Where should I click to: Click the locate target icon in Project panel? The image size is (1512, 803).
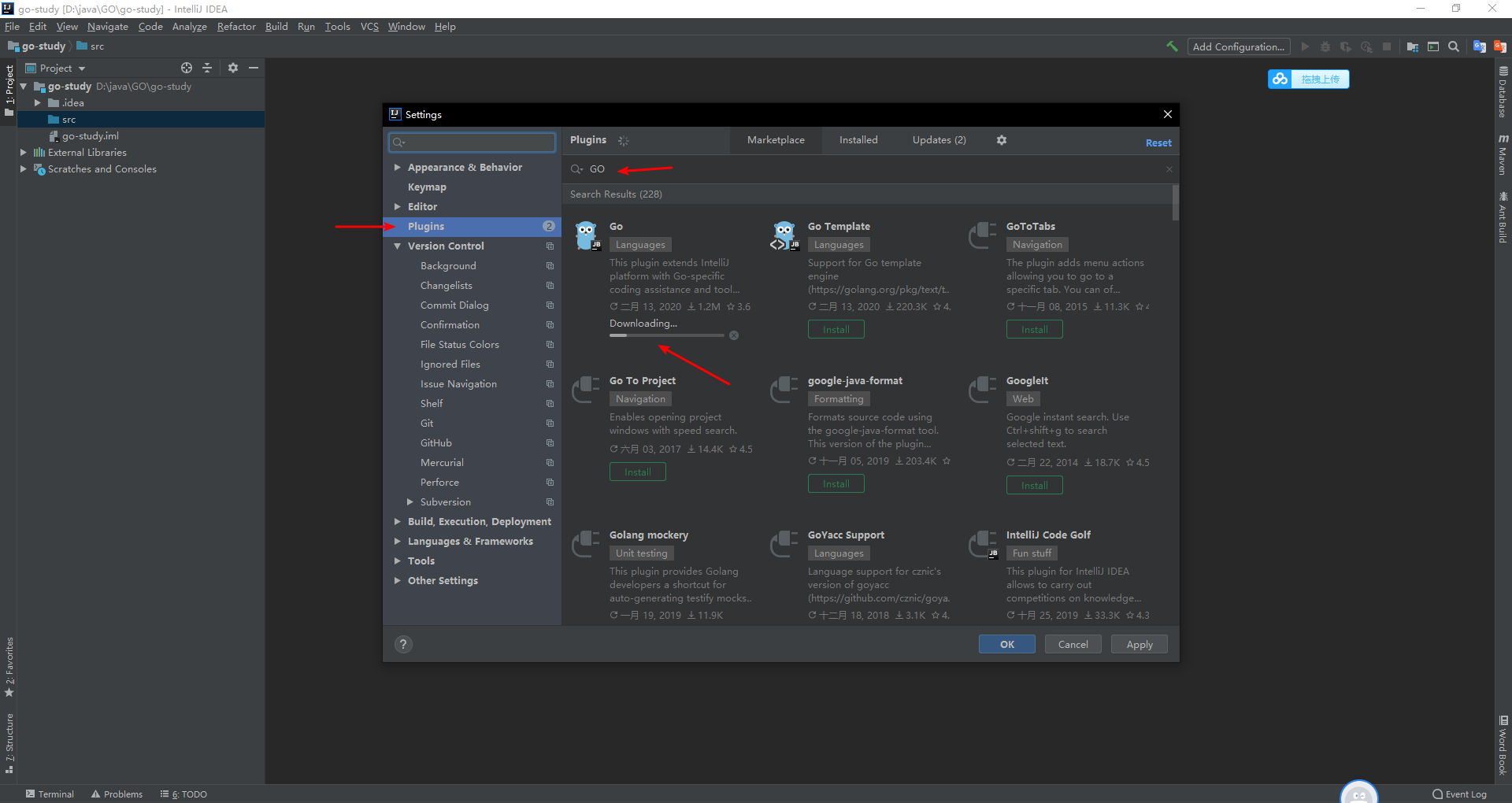click(x=187, y=68)
